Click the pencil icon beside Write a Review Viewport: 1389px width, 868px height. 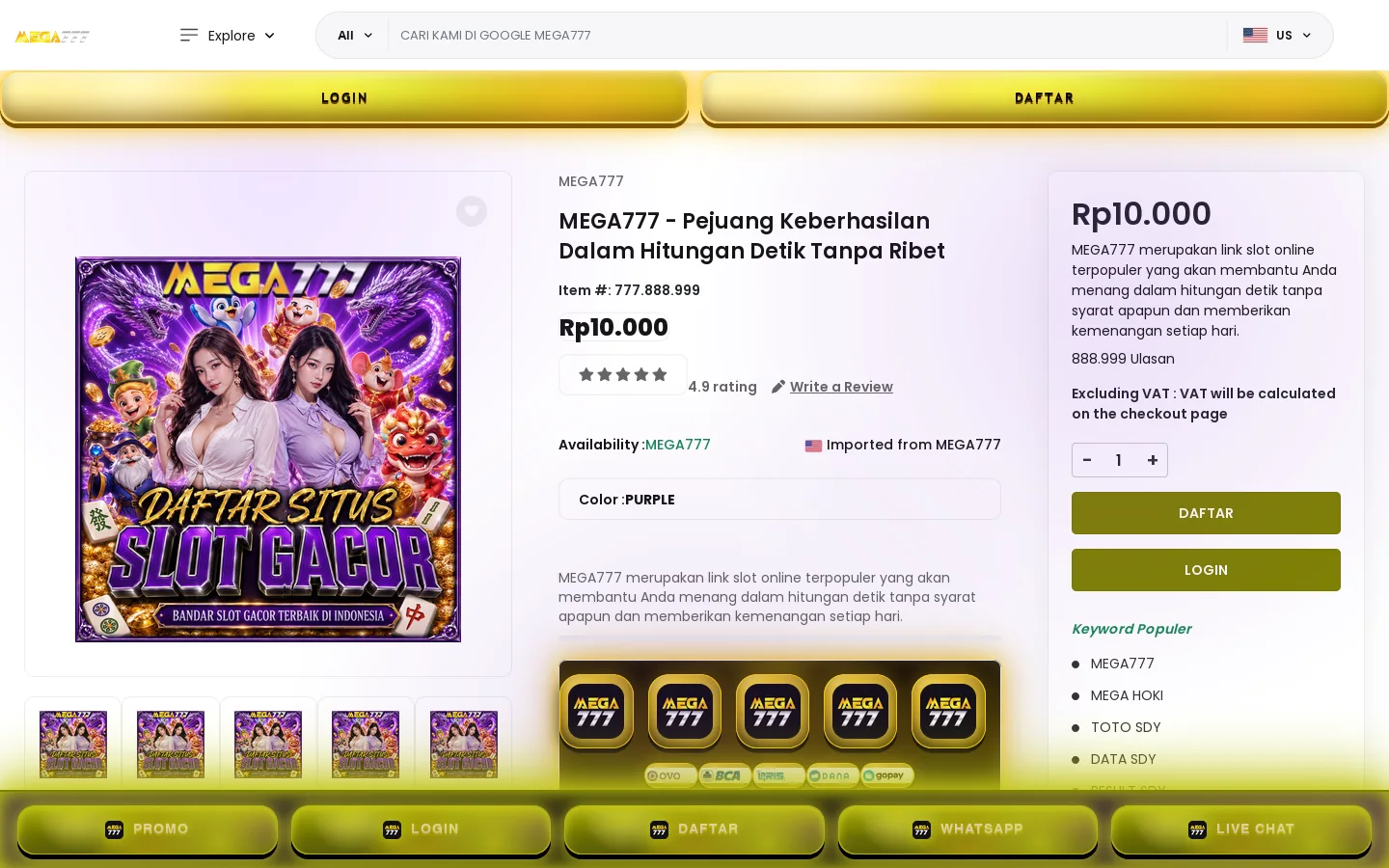click(x=778, y=387)
